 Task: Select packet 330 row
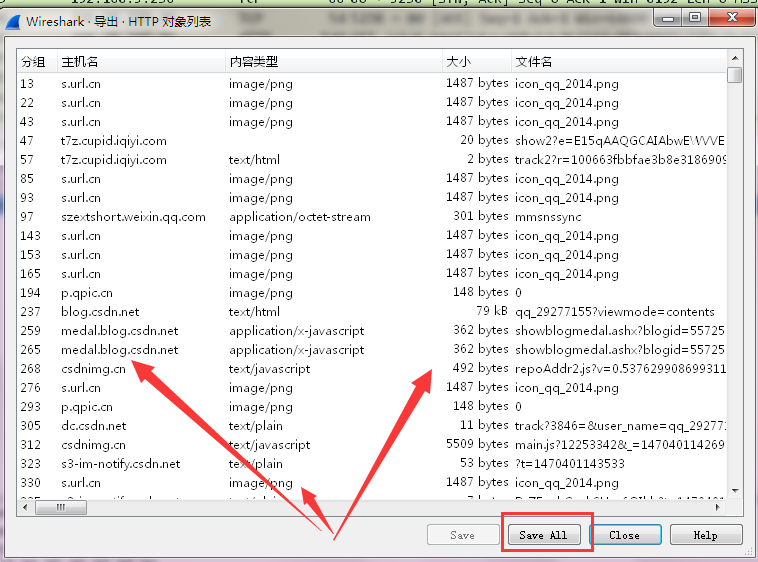[371, 483]
